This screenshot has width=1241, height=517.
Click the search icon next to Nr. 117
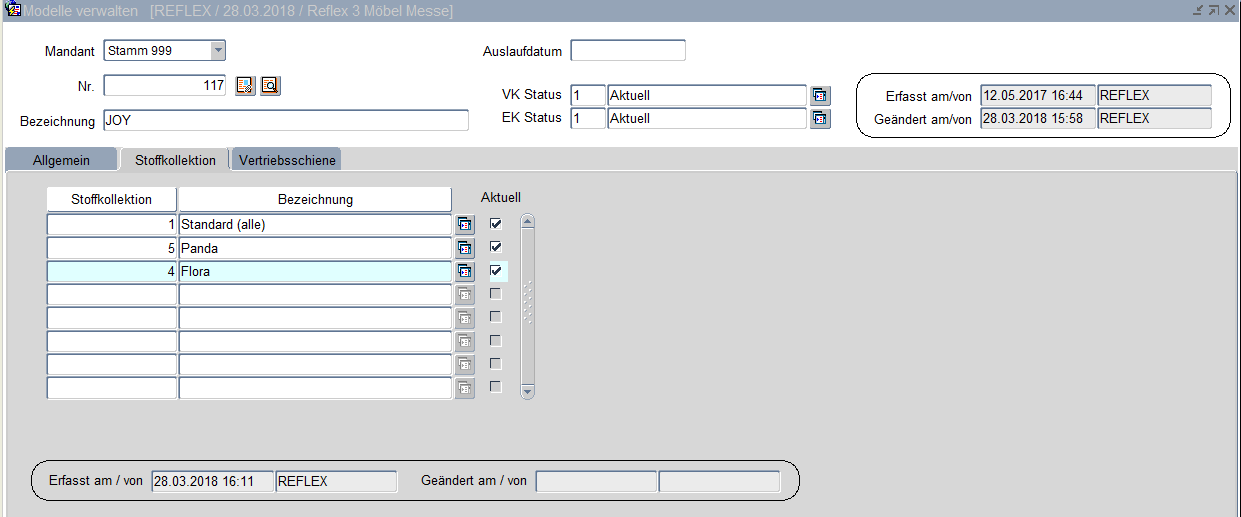click(x=270, y=86)
